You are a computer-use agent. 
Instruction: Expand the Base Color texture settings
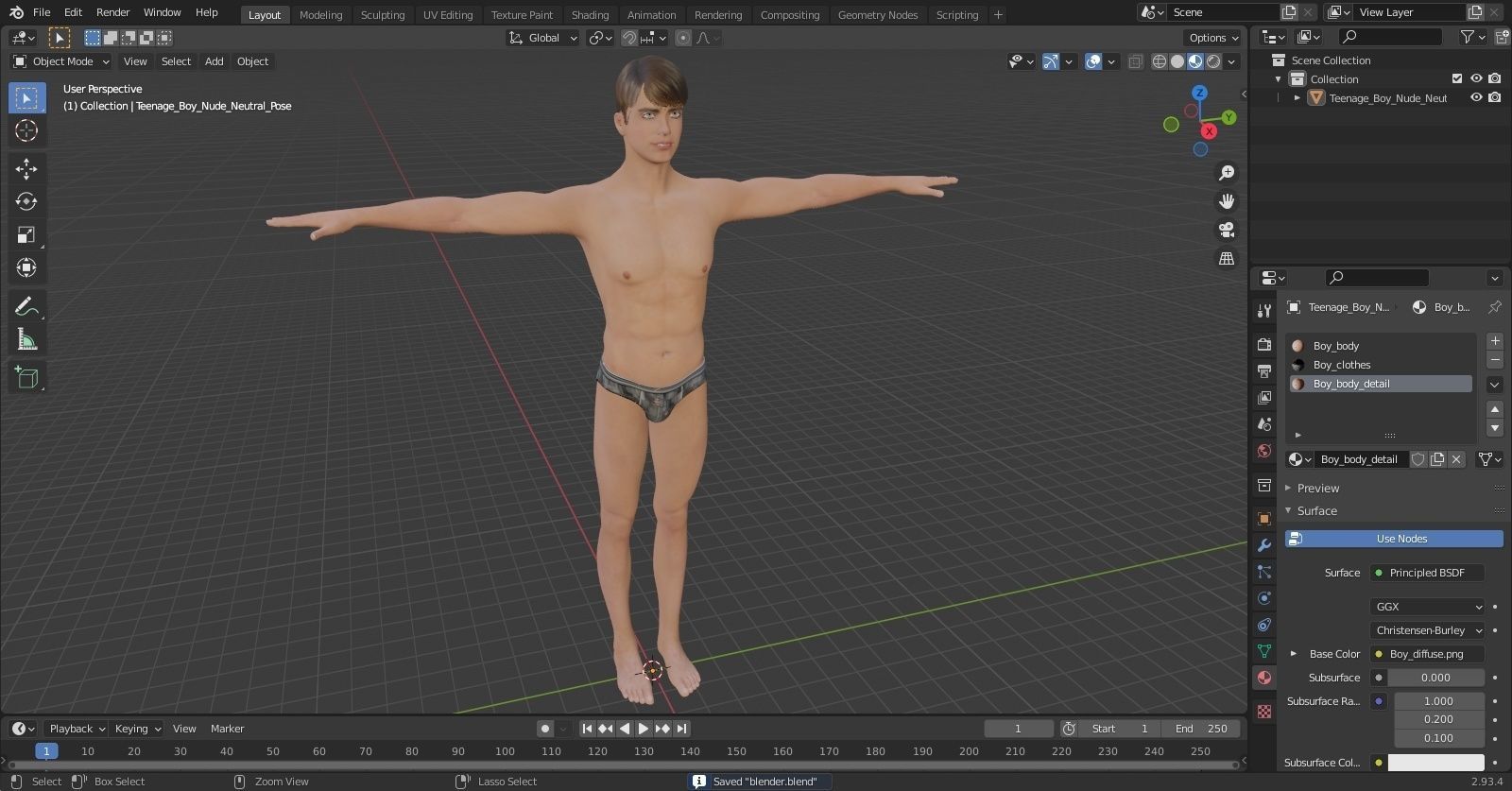coord(1294,654)
